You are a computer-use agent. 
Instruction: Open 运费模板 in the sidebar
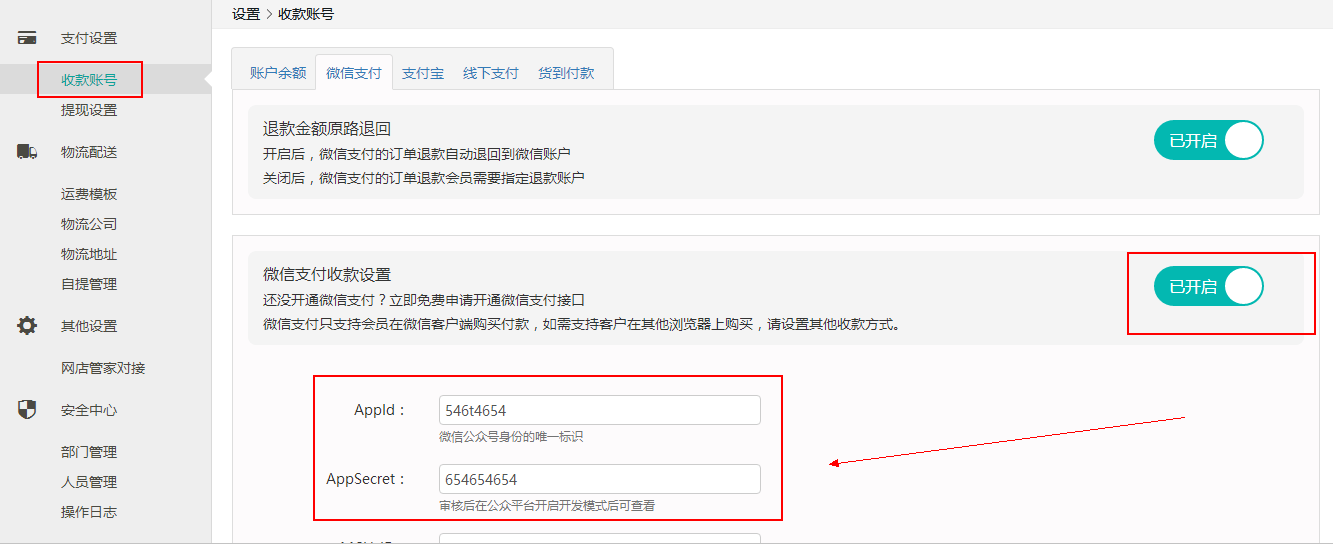pos(89,194)
